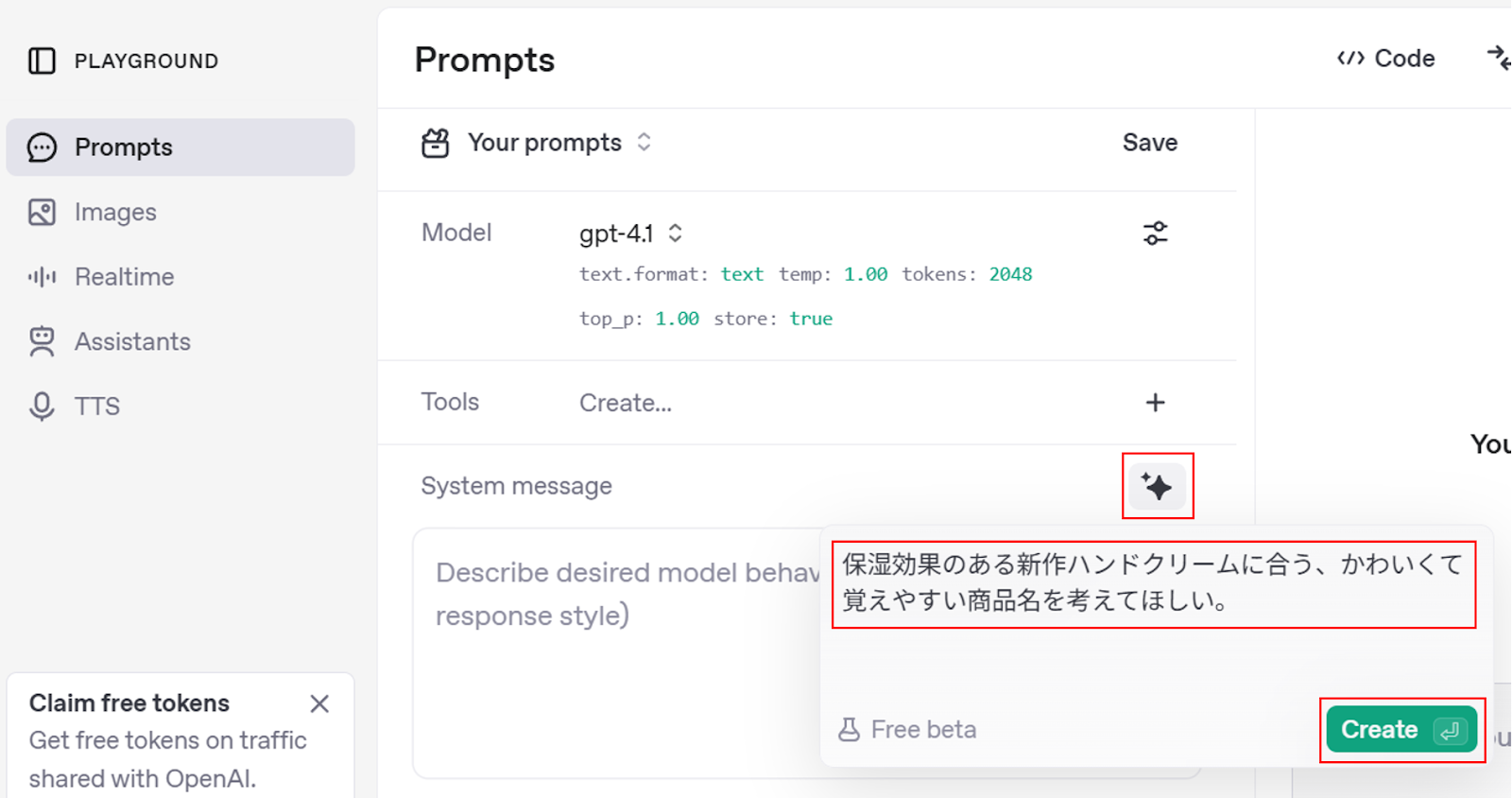Viewport: 1512px width, 798px height.
Task: Click the Create button to generate prompt
Action: pyautogui.click(x=1400, y=729)
